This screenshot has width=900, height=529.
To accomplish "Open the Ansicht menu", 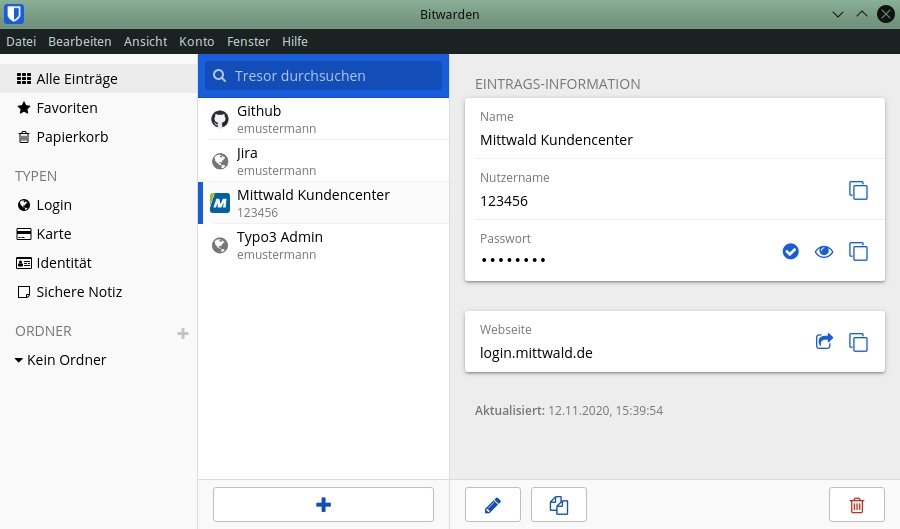I will [145, 41].
